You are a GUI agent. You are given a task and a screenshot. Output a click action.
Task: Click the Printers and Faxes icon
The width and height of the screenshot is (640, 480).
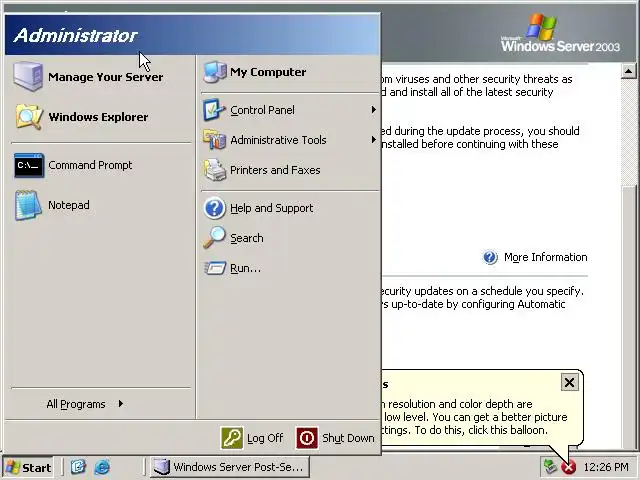[x=215, y=170]
